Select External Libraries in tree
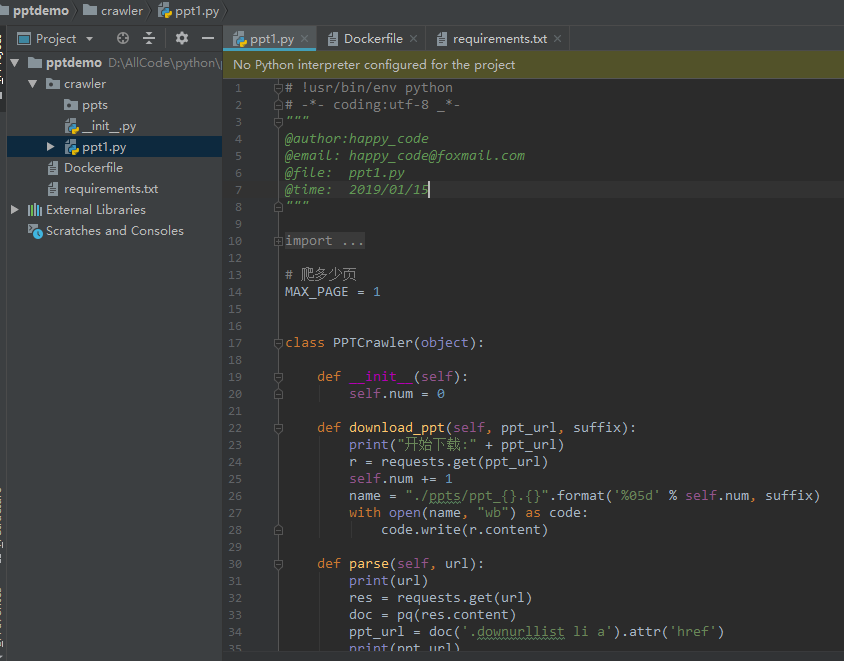This screenshot has width=844, height=661. [96, 210]
